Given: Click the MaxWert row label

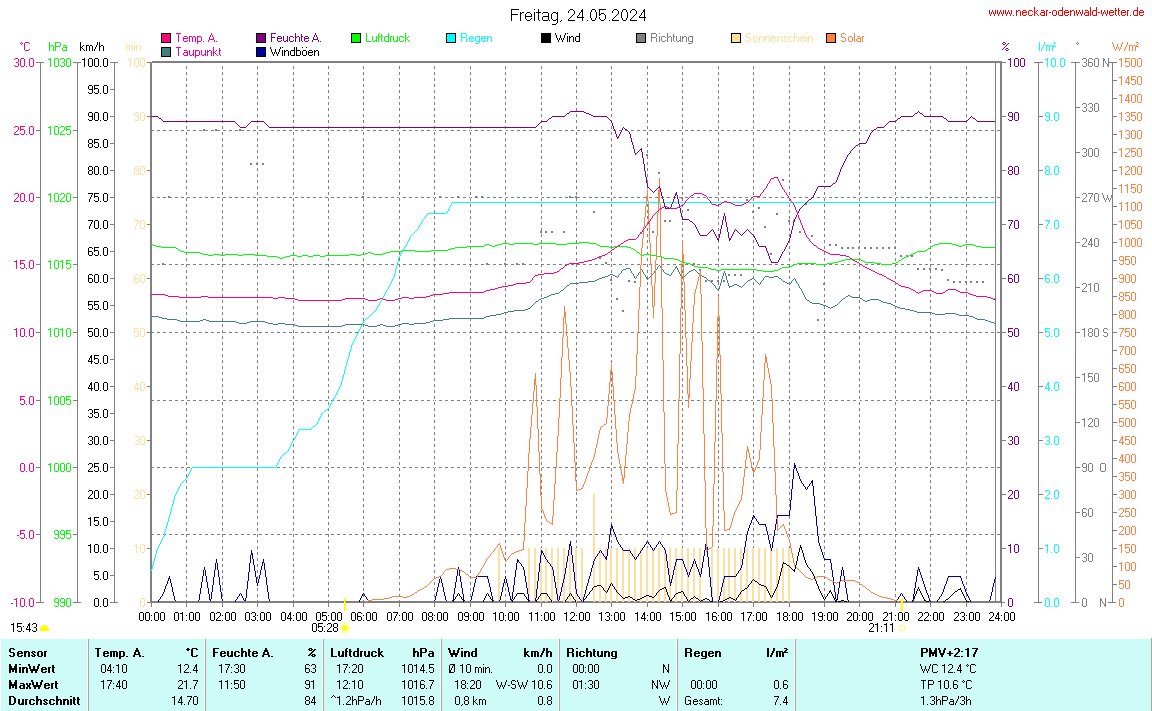Looking at the screenshot, I should tap(33, 685).
